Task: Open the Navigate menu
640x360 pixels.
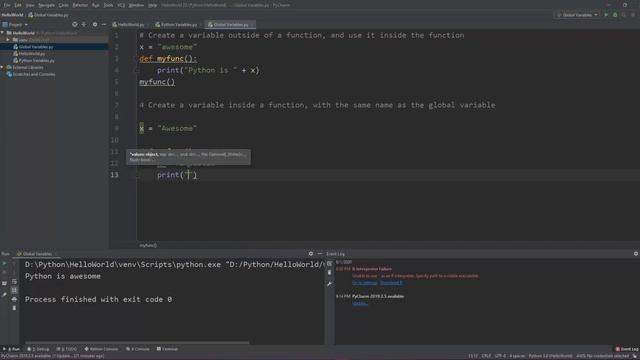Action: point(47,5)
